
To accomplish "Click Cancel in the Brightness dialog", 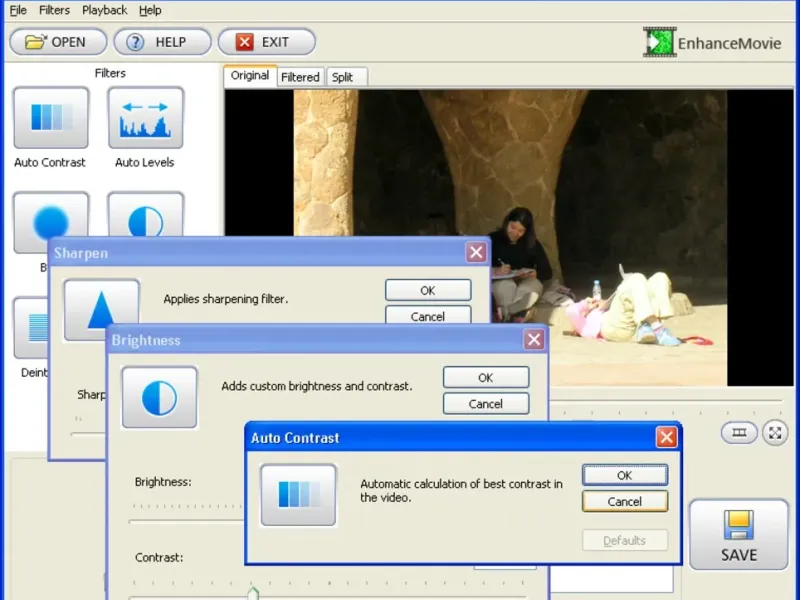I will point(486,404).
